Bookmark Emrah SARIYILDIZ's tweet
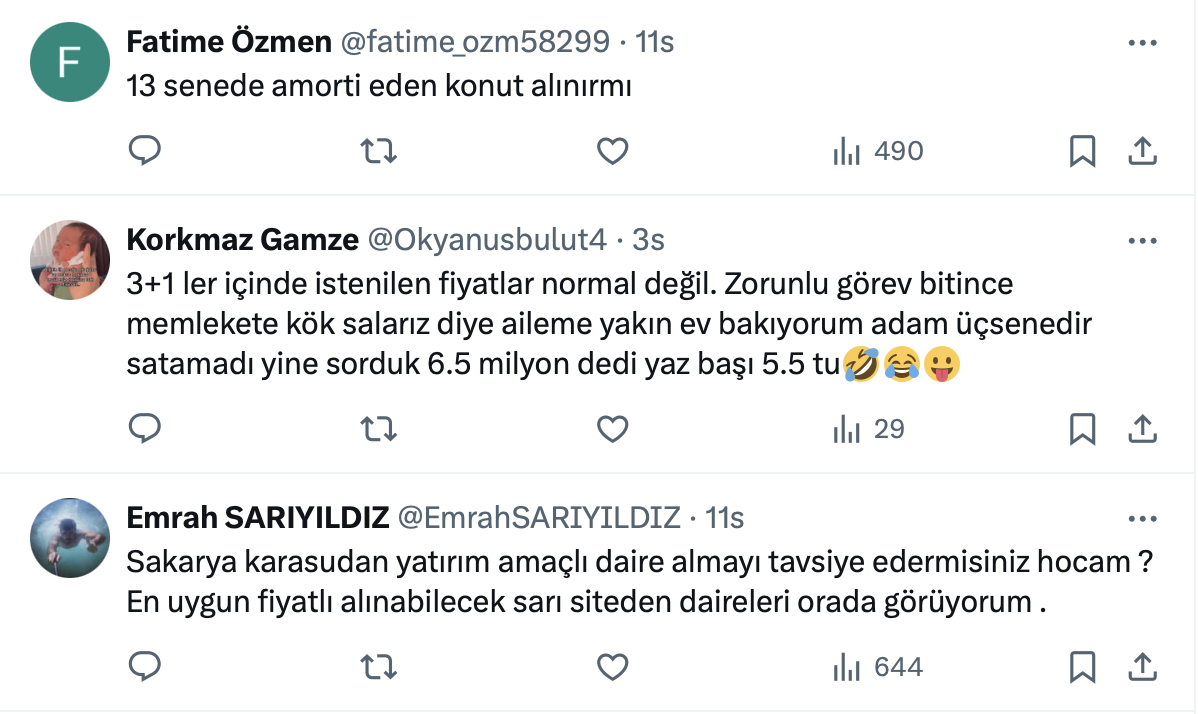 (1082, 666)
